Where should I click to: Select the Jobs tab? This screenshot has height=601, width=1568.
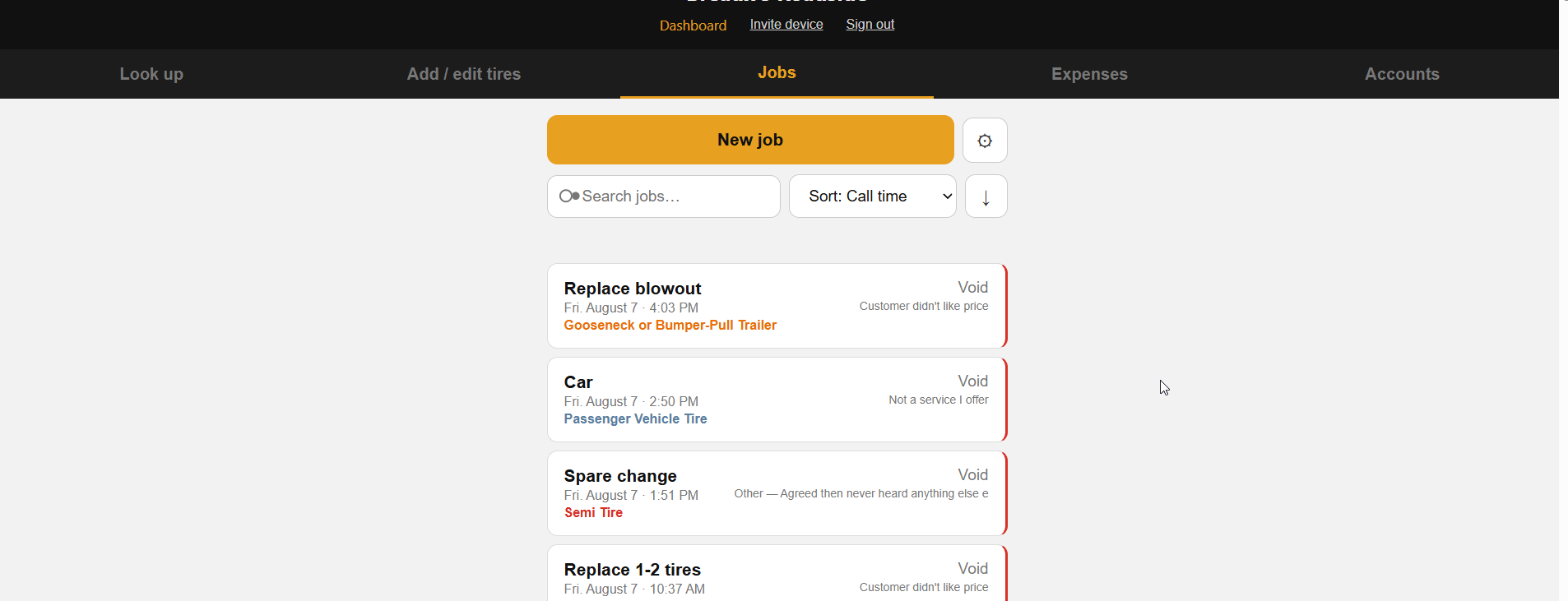coord(777,73)
